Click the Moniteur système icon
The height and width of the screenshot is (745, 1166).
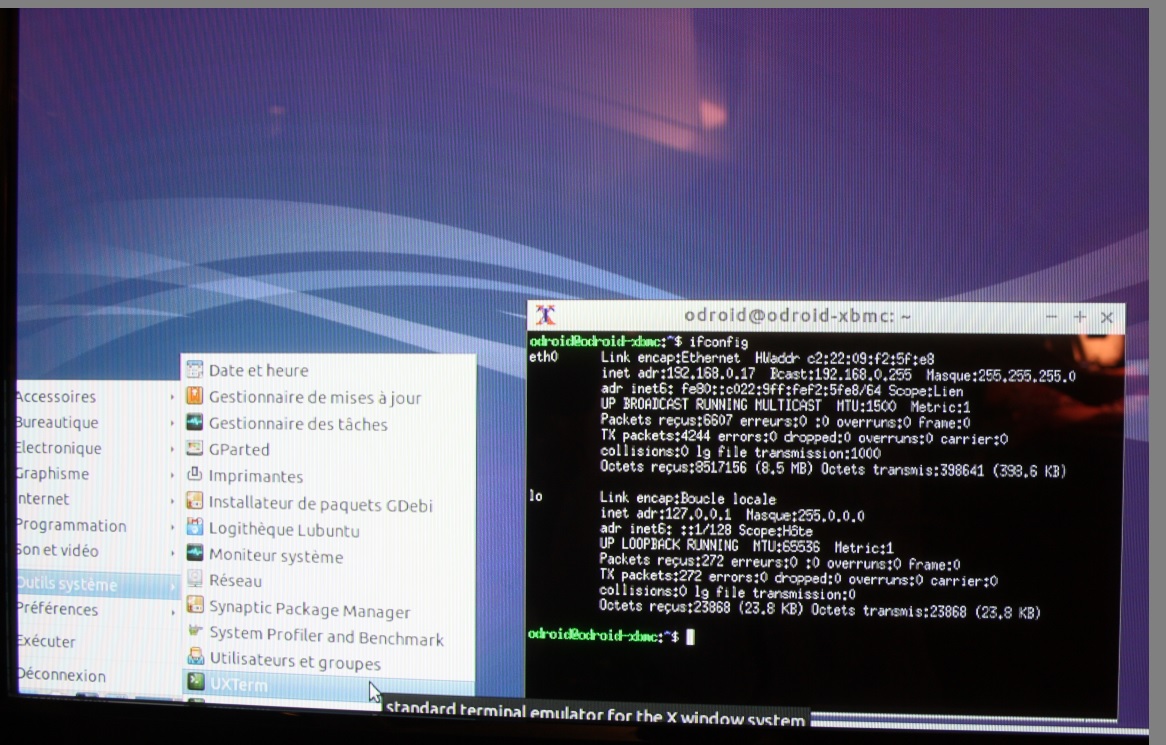click(195, 556)
